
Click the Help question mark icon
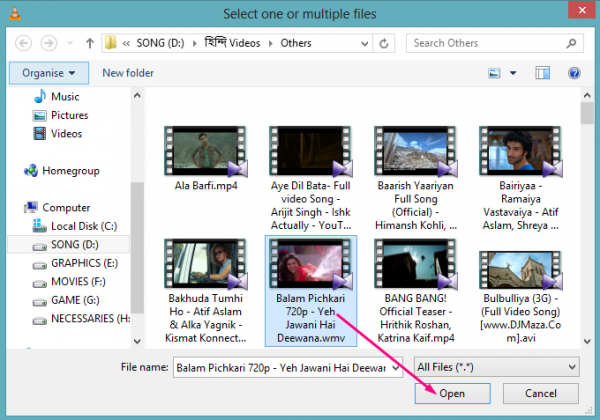(x=574, y=73)
